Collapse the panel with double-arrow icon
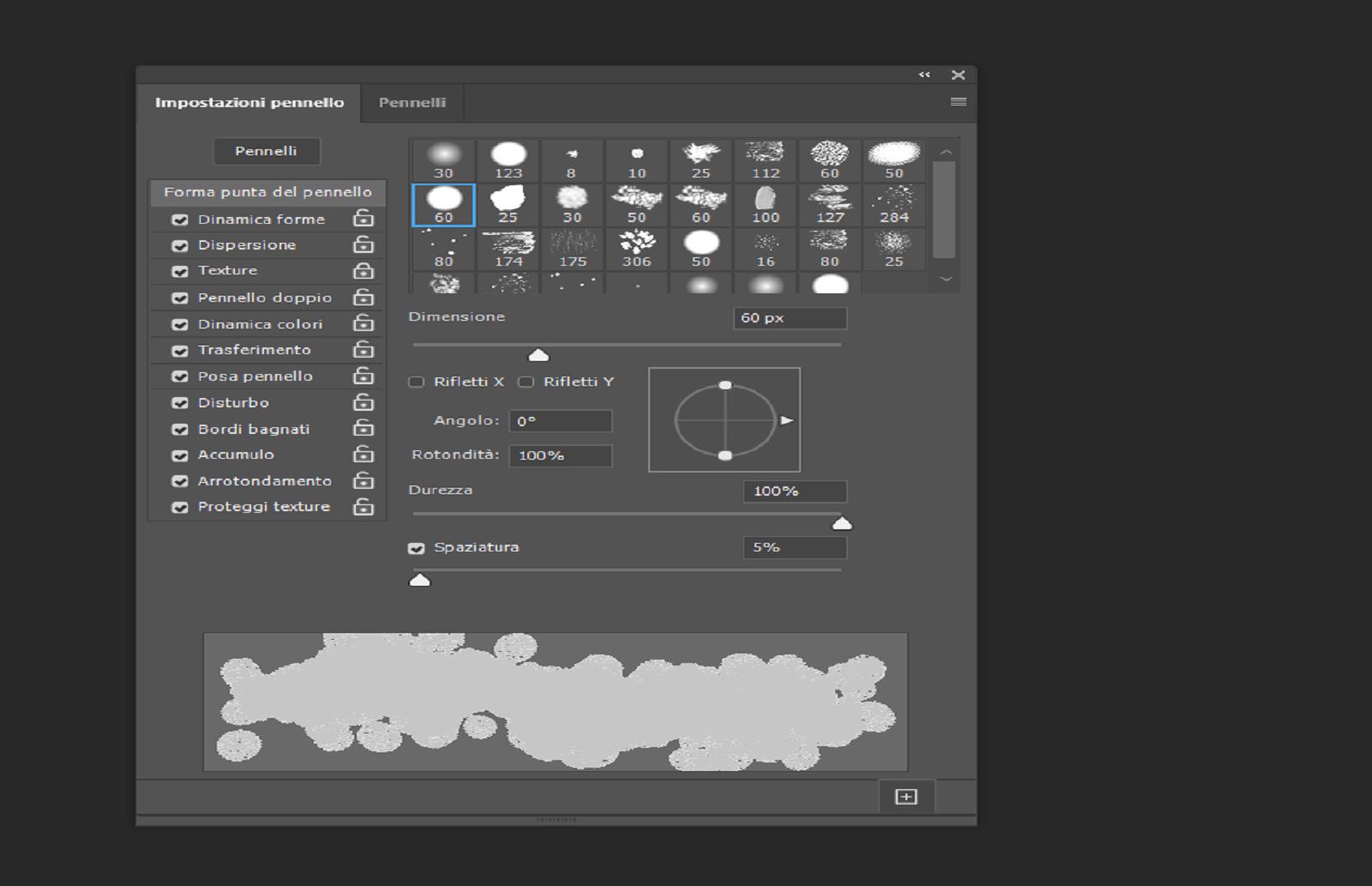 pos(924,75)
